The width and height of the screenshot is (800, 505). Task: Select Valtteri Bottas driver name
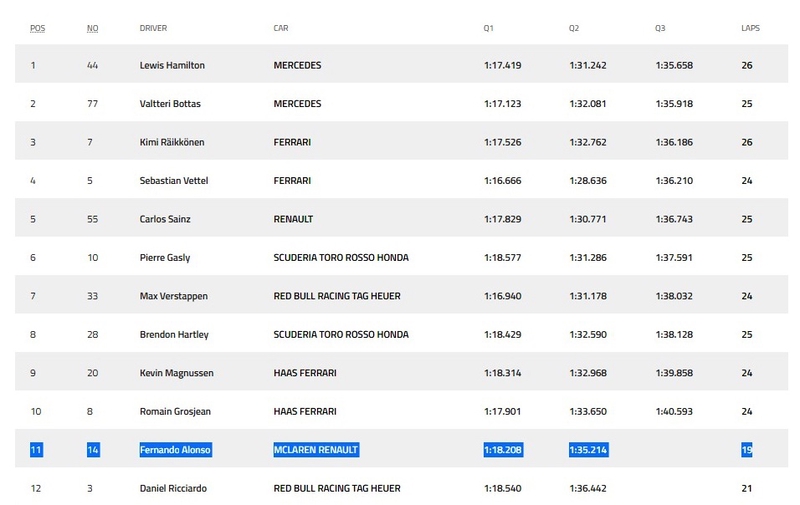[x=170, y=104]
